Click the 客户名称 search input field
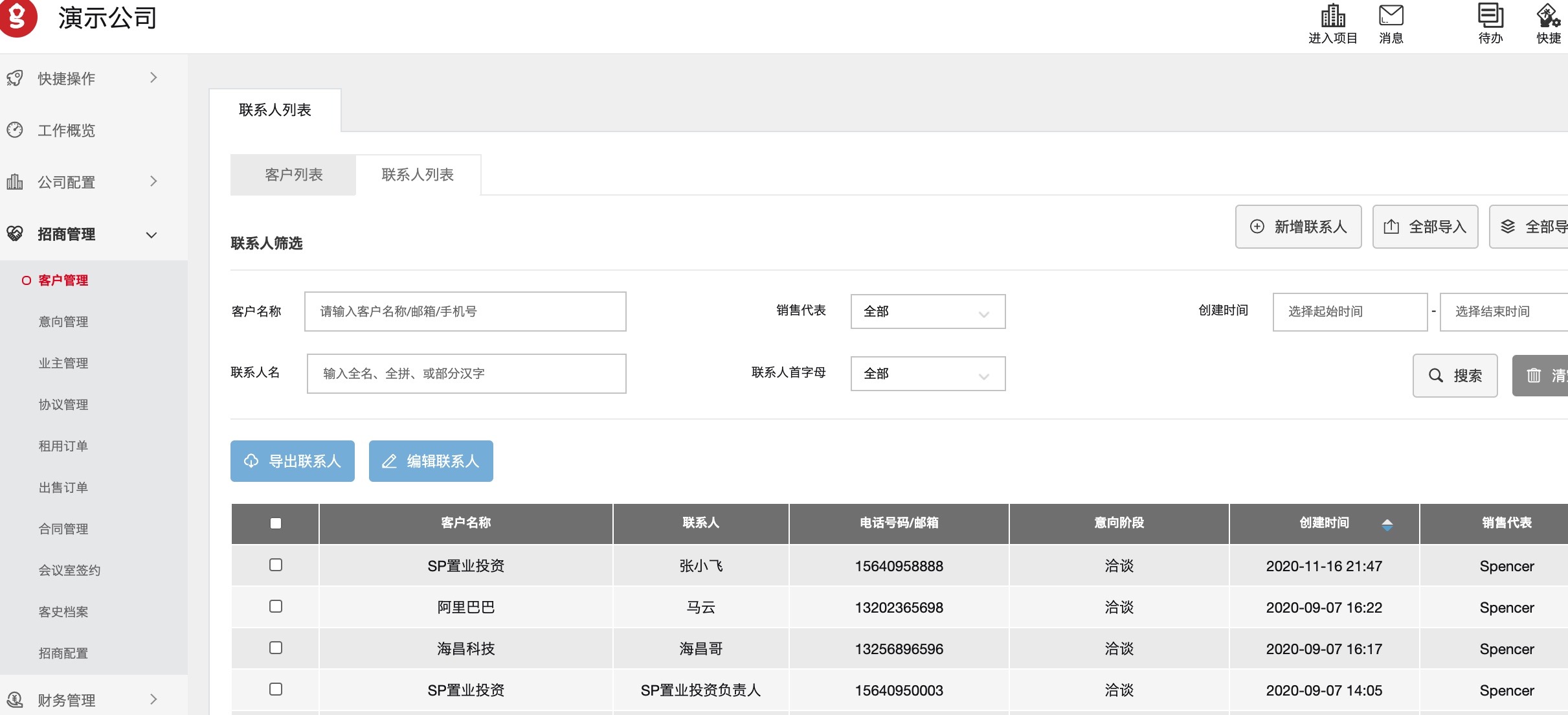This screenshot has height=715, width=1568. tap(465, 312)
